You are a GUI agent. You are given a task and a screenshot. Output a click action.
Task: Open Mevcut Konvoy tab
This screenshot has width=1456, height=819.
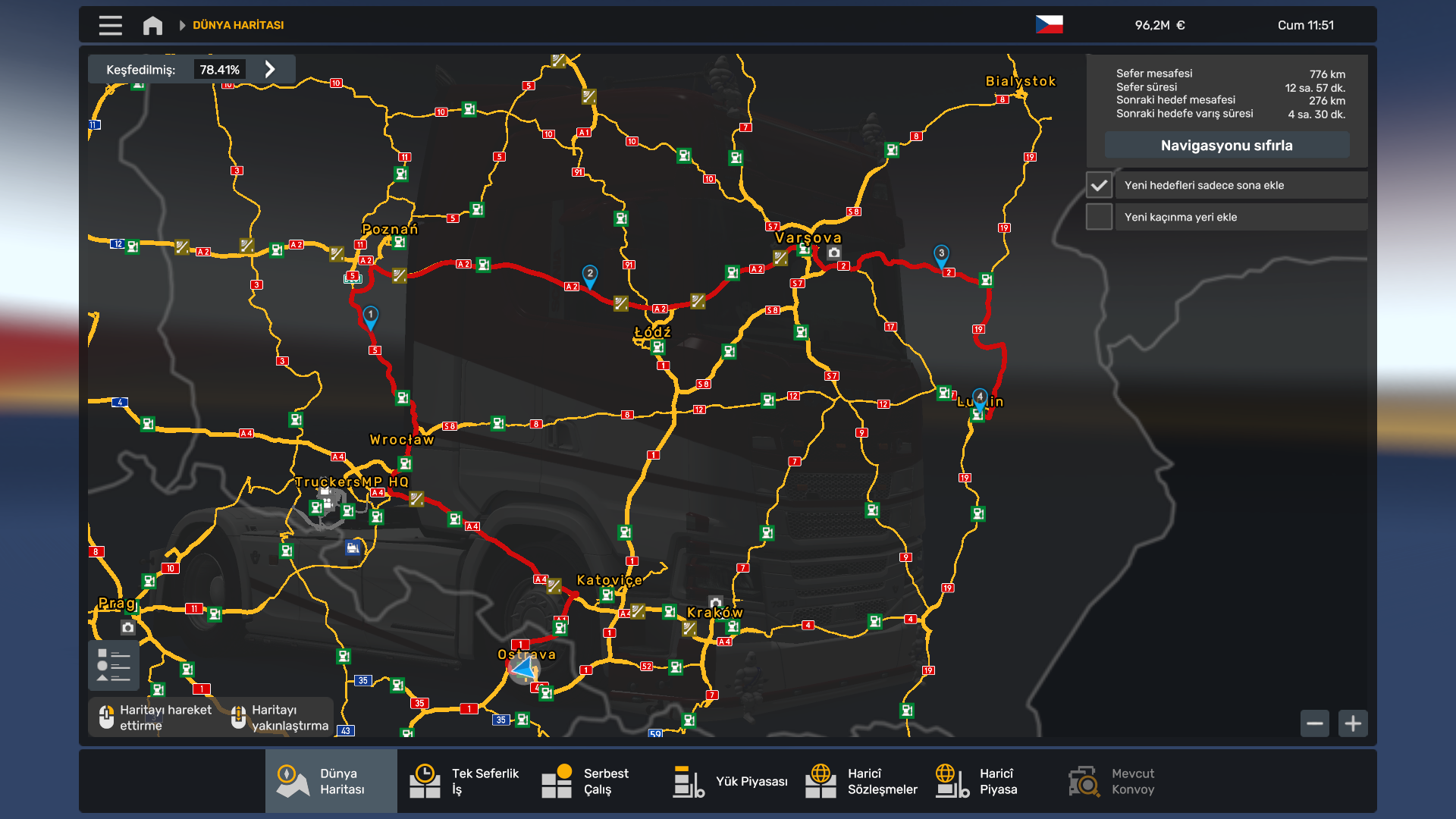pos(1125,781)
